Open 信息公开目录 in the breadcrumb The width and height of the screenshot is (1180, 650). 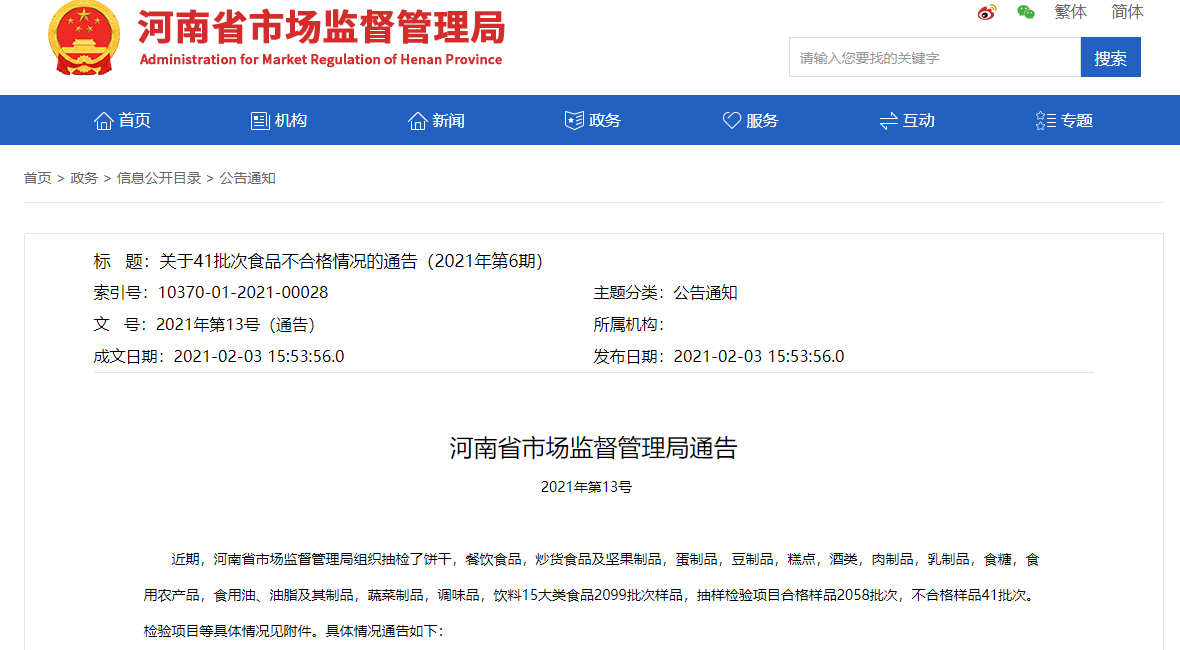click(159, 178)
